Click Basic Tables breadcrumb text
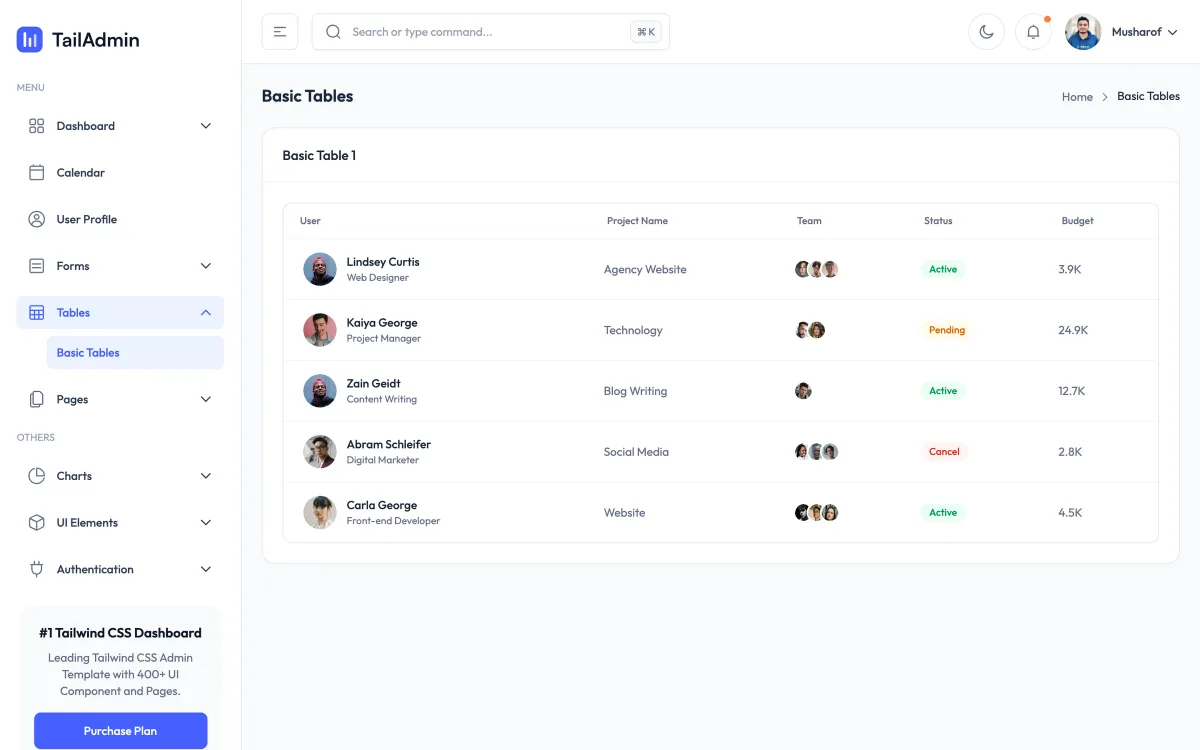The height and width of the screenshot is (750, 1200). (1148, 96)
